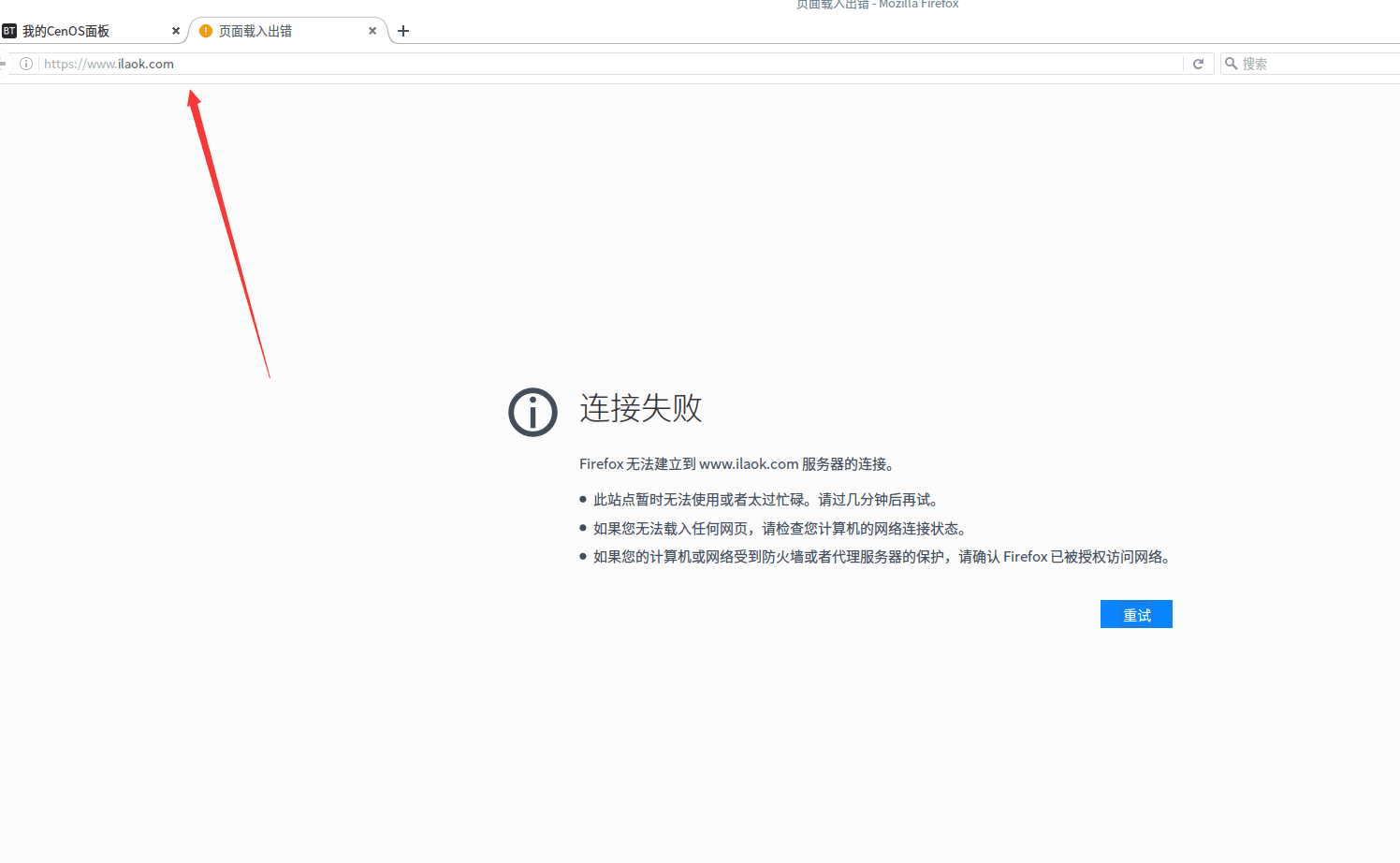Click the site information icon in address bar
The height and width of the screenshot is (863, 1400).
click(26, 64)
